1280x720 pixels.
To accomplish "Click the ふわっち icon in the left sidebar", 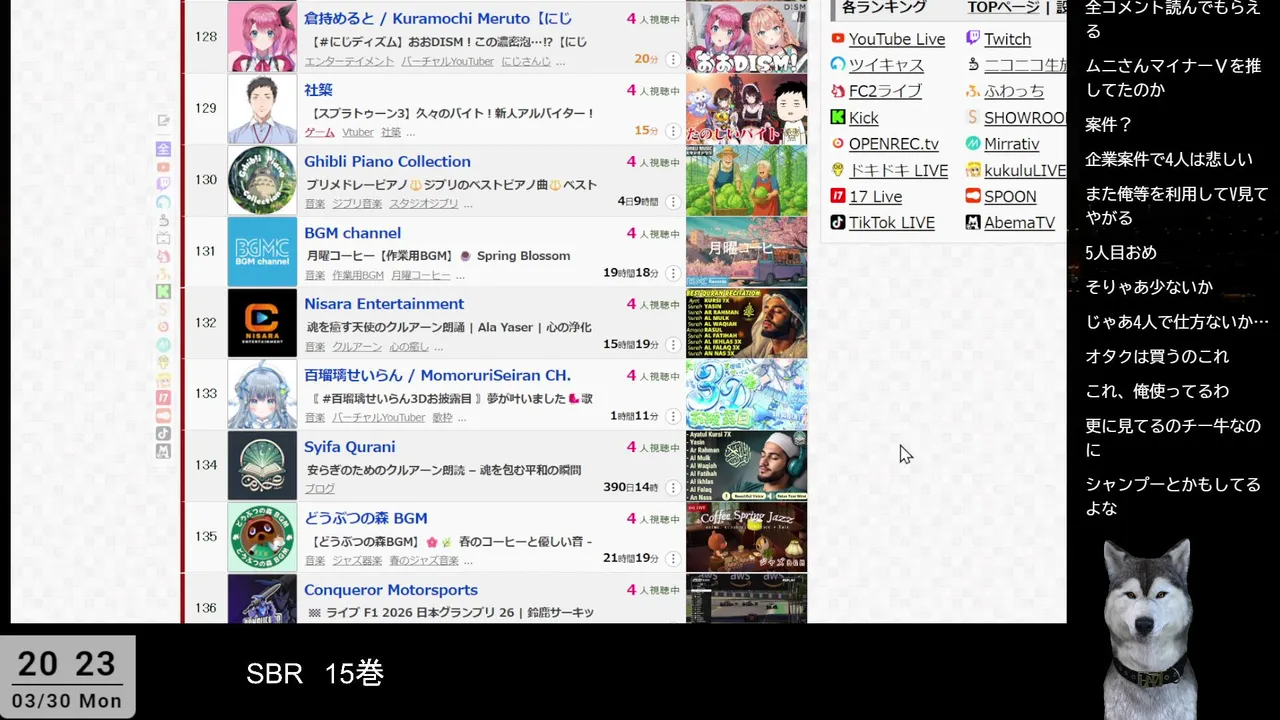I will (x=163, y=274).
